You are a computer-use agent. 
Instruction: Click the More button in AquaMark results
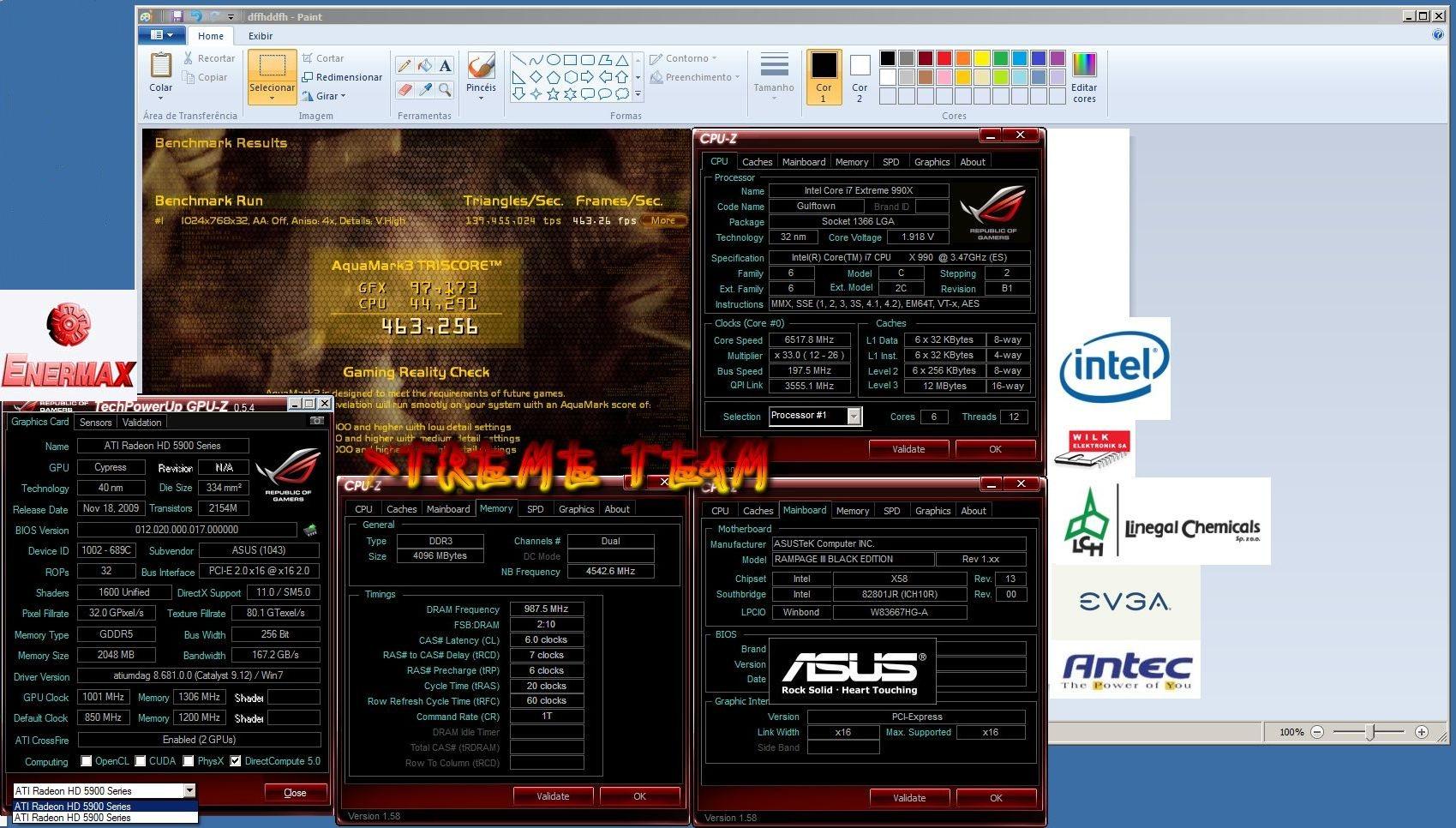pos(662,220)
